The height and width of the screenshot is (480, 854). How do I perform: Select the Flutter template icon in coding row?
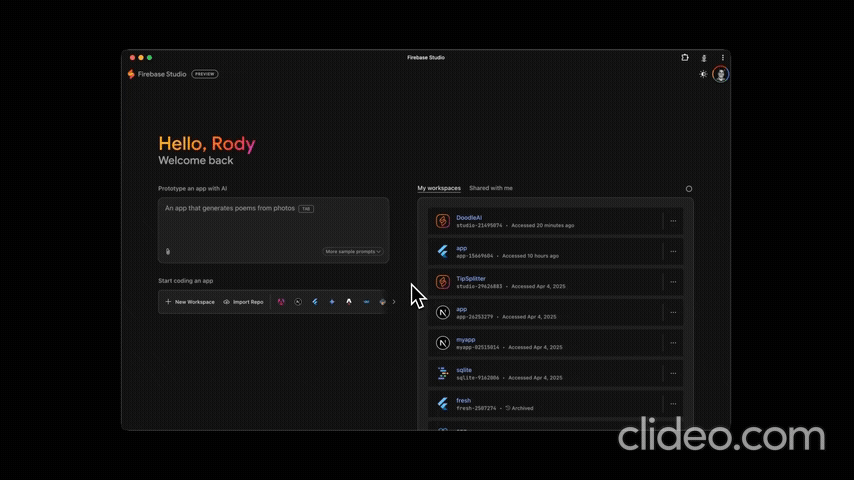pyautogui.click(x=315, y=302)
